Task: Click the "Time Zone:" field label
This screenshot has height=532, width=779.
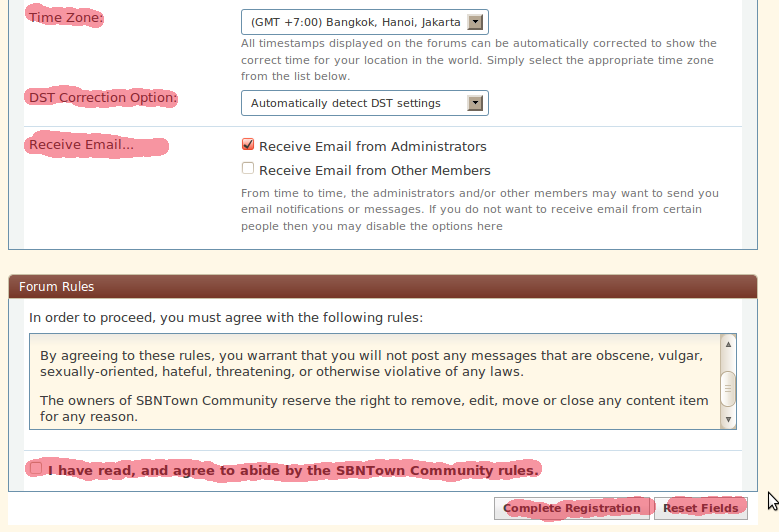Action: click(66, 18)
